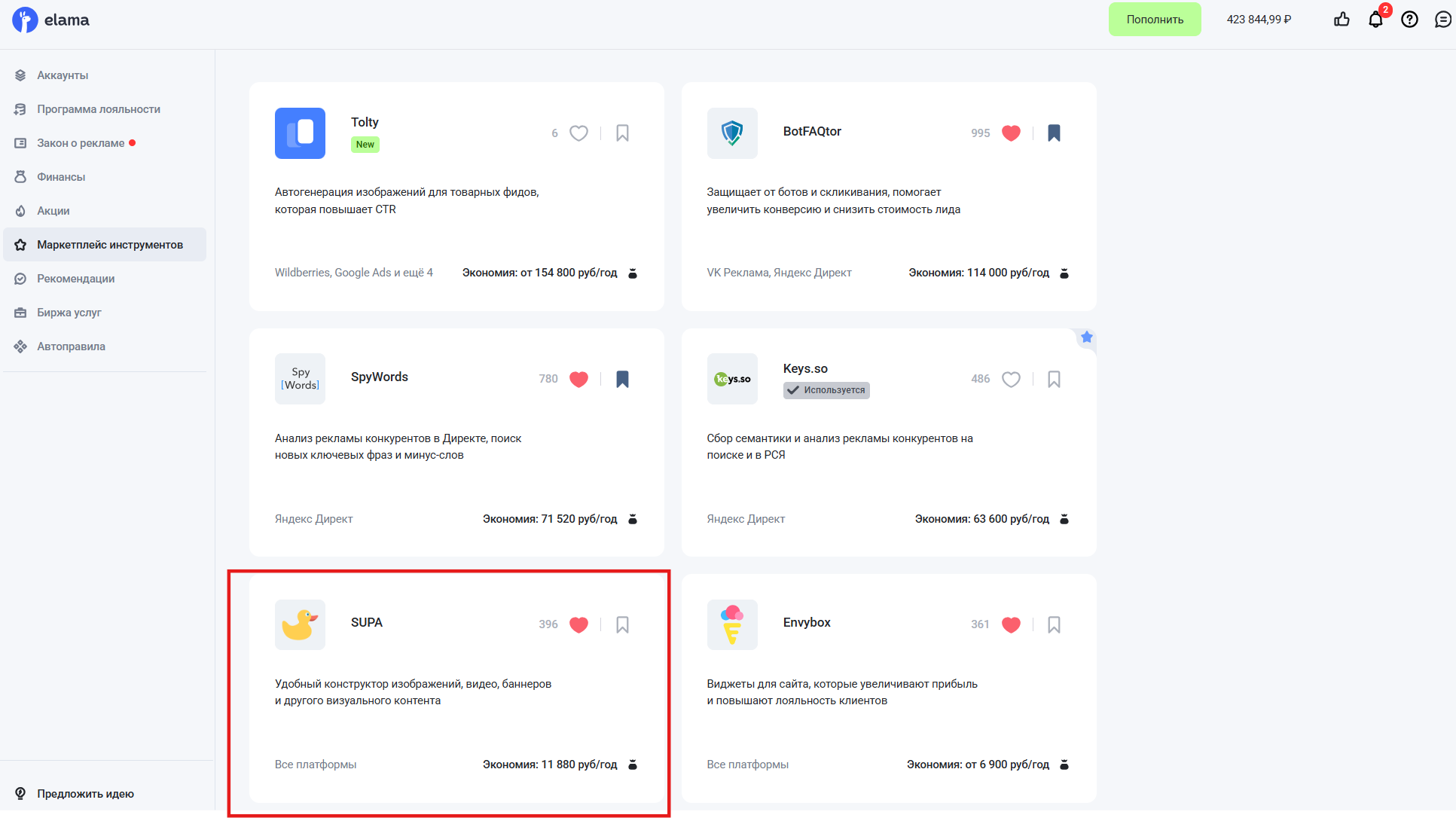Click the elama logo
Screen dimensions: 1456x818
(x=50, y=20)
